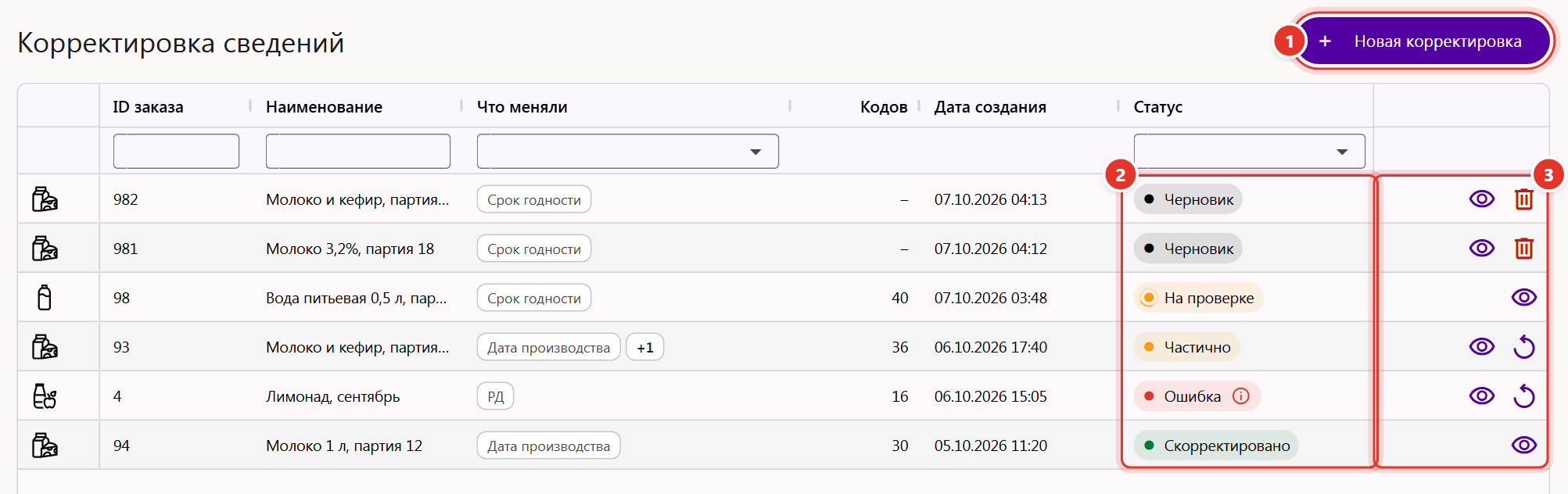The width and height of the screenshot is (1568, 494).
Task: Retry correction for Лимонад, сентябрь row
Action: coord(1524,396)
